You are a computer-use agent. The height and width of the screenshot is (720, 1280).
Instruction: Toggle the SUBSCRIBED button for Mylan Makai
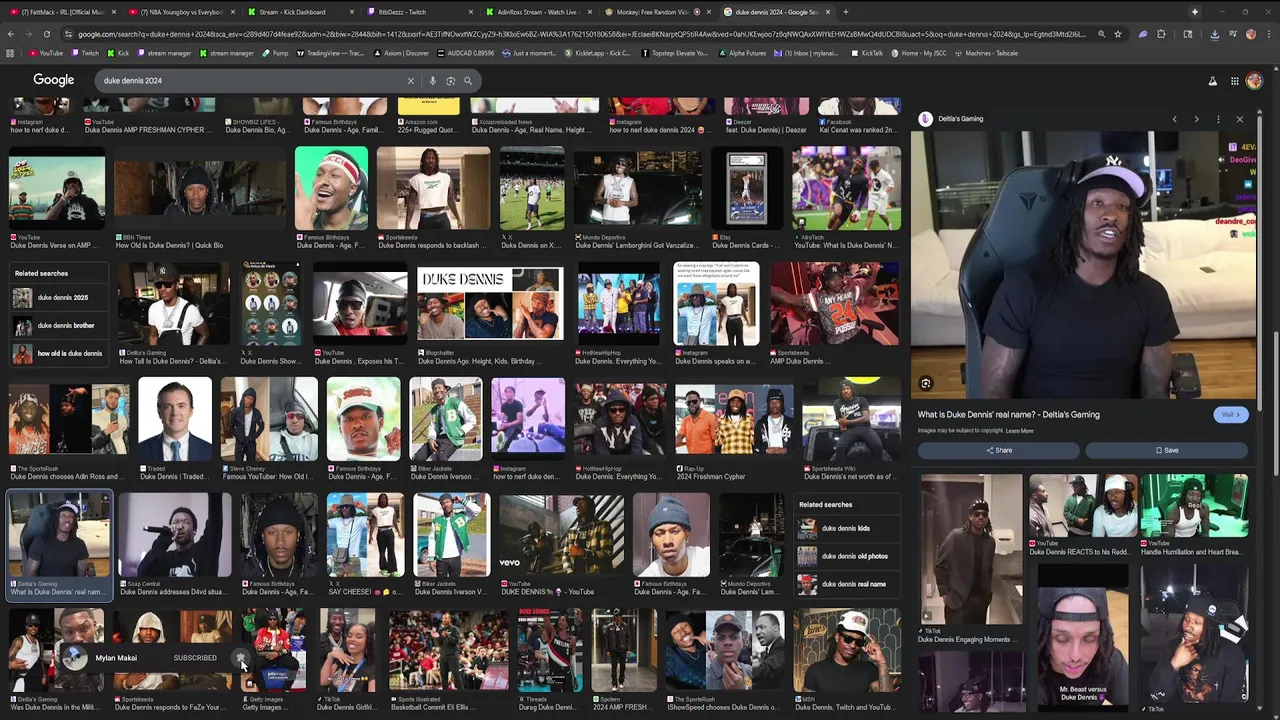click(195, 658)
